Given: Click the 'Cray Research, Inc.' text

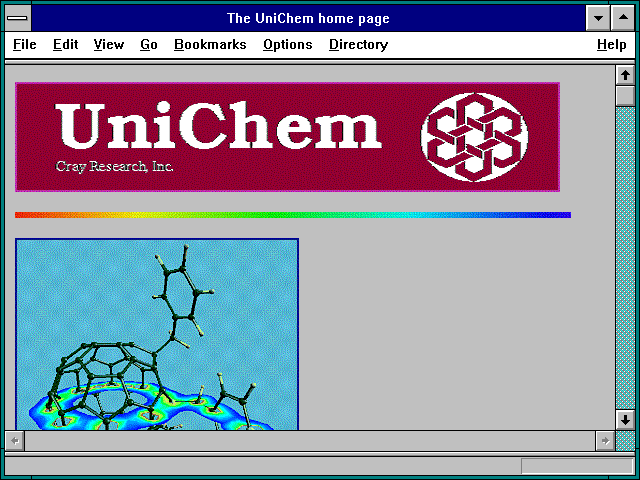Looking at the screenshot, I should click(x=114, y=167).
